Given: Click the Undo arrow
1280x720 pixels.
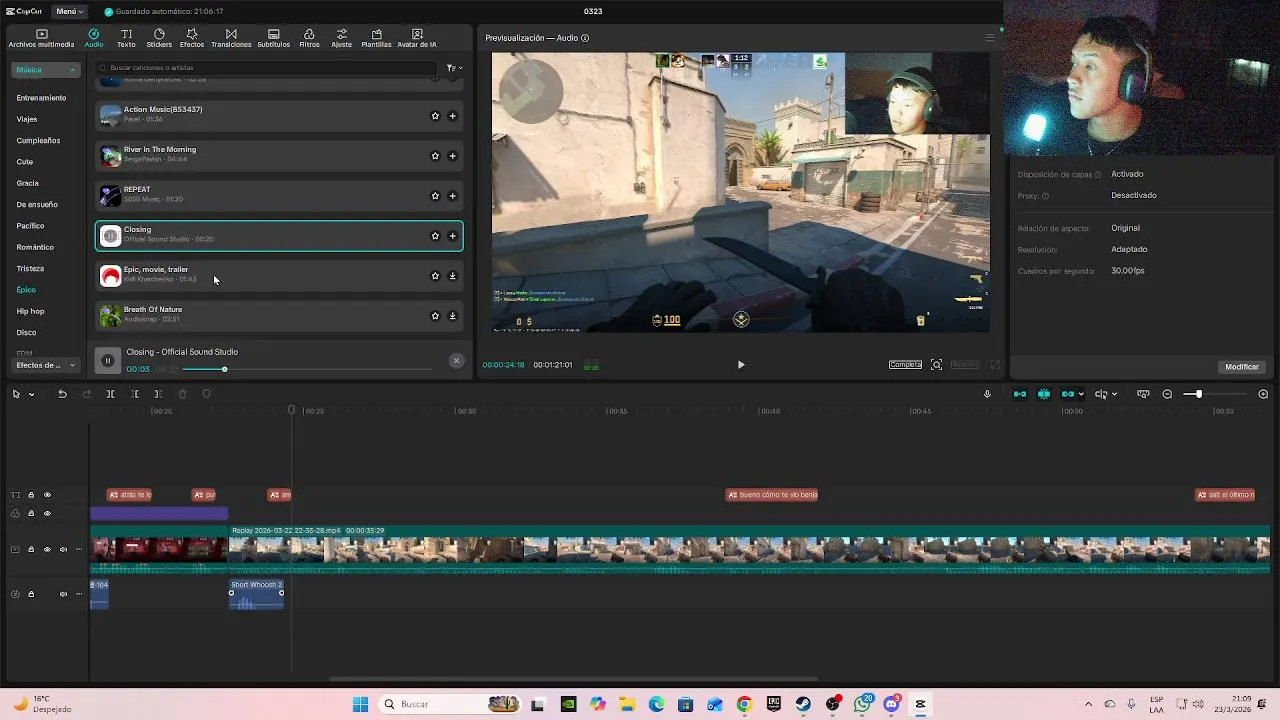Looking at the screenshot, I should pyautogui.click(x=62, y=394).
